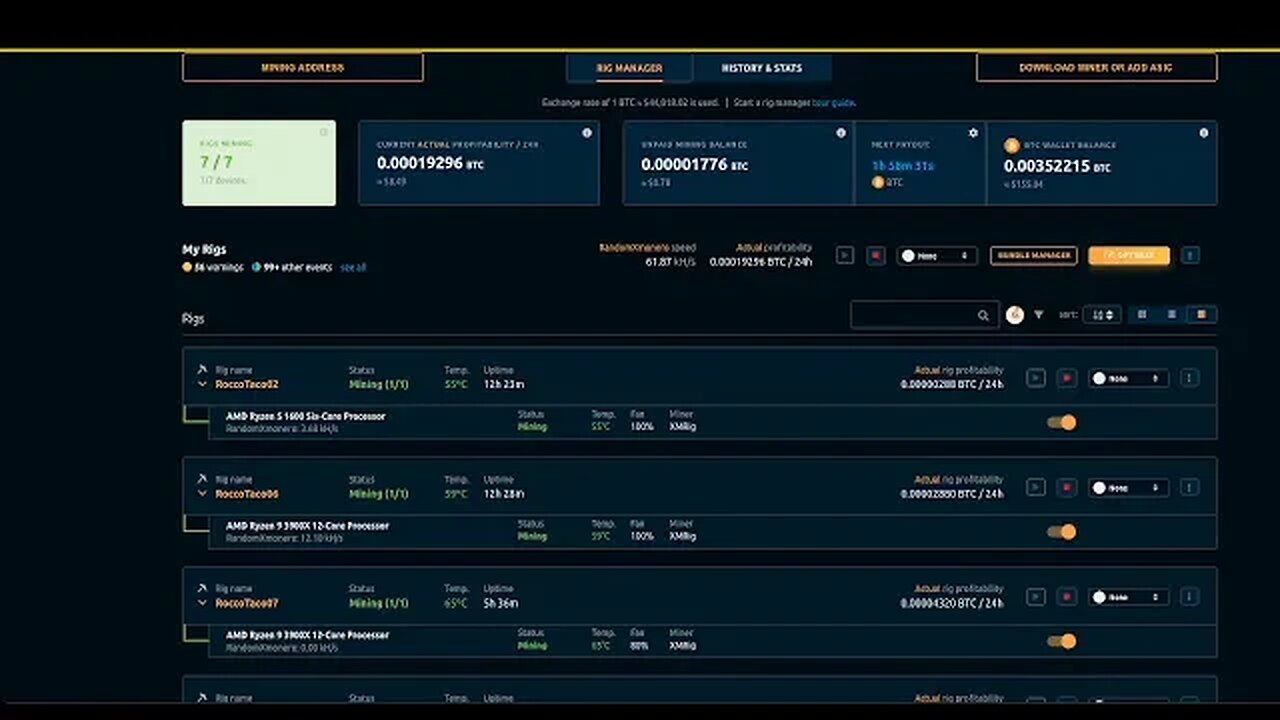
Task: Open the 'see all' events link
Action: (x=353, y=267)
